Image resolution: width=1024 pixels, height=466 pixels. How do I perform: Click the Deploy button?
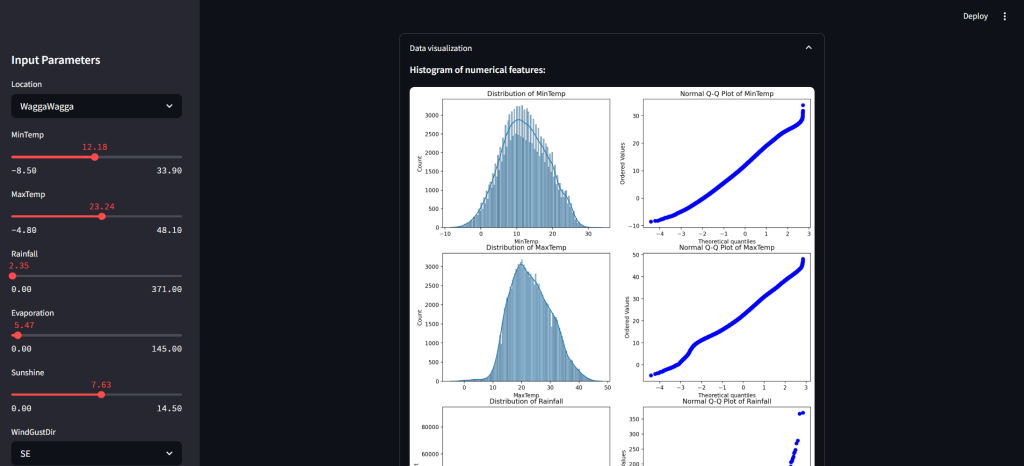click(975, 16)
